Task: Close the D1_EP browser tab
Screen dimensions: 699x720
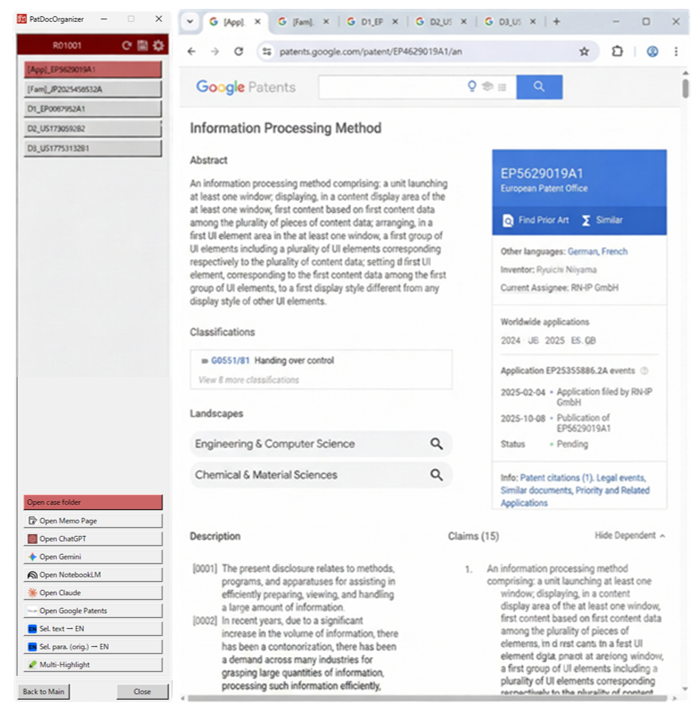Action: click(x=395, y=22)
